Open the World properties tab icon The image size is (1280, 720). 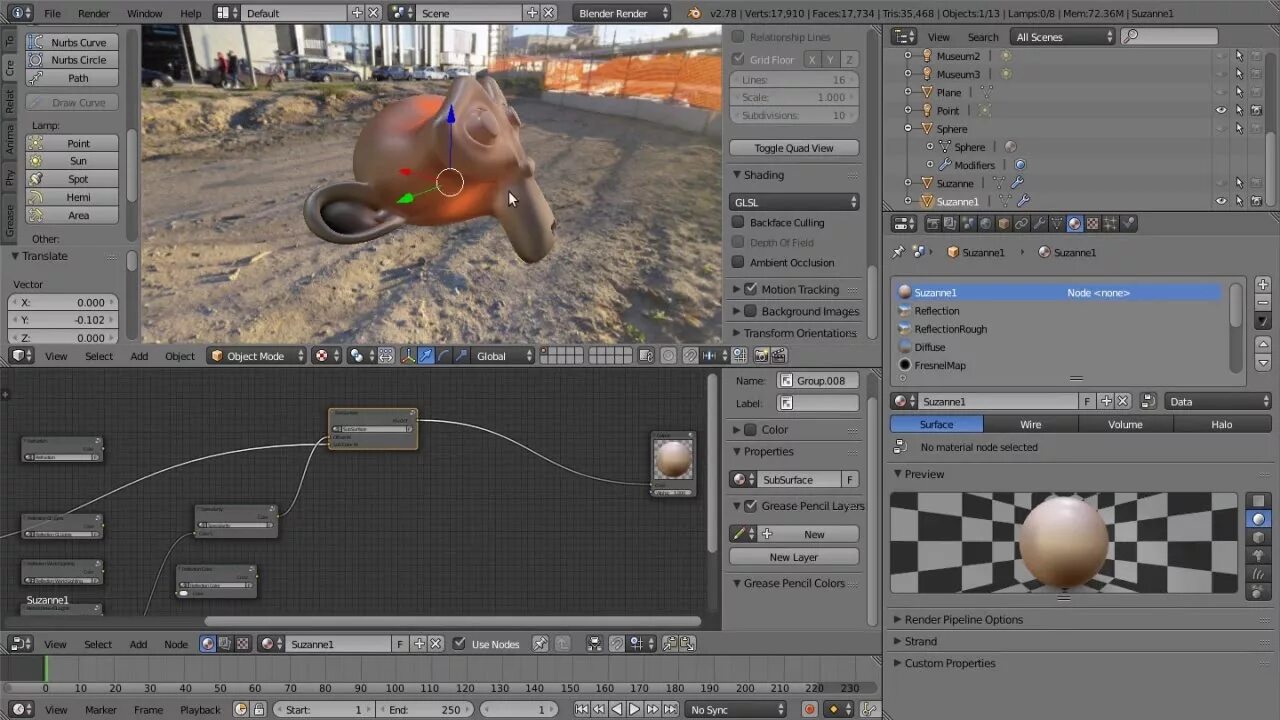tap(985, 224)
